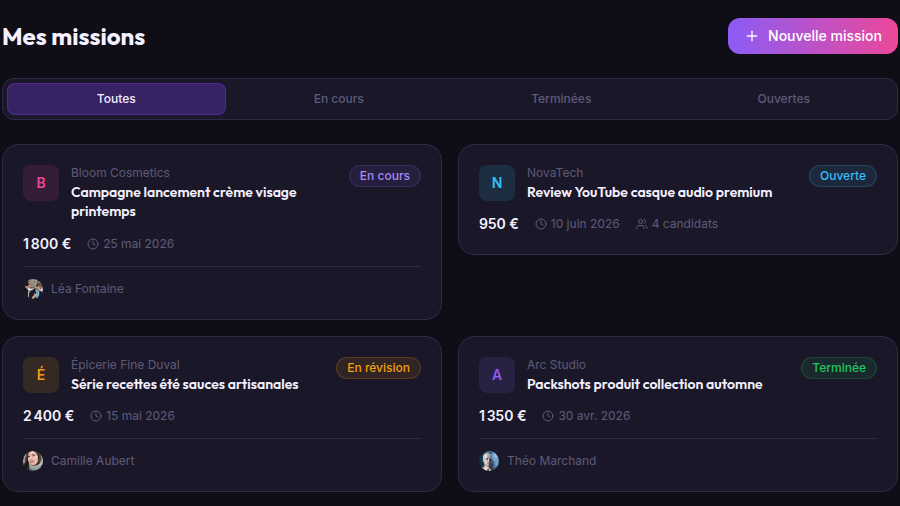Click the clock icon next to 15 mai 2026

tap(96, 417)
